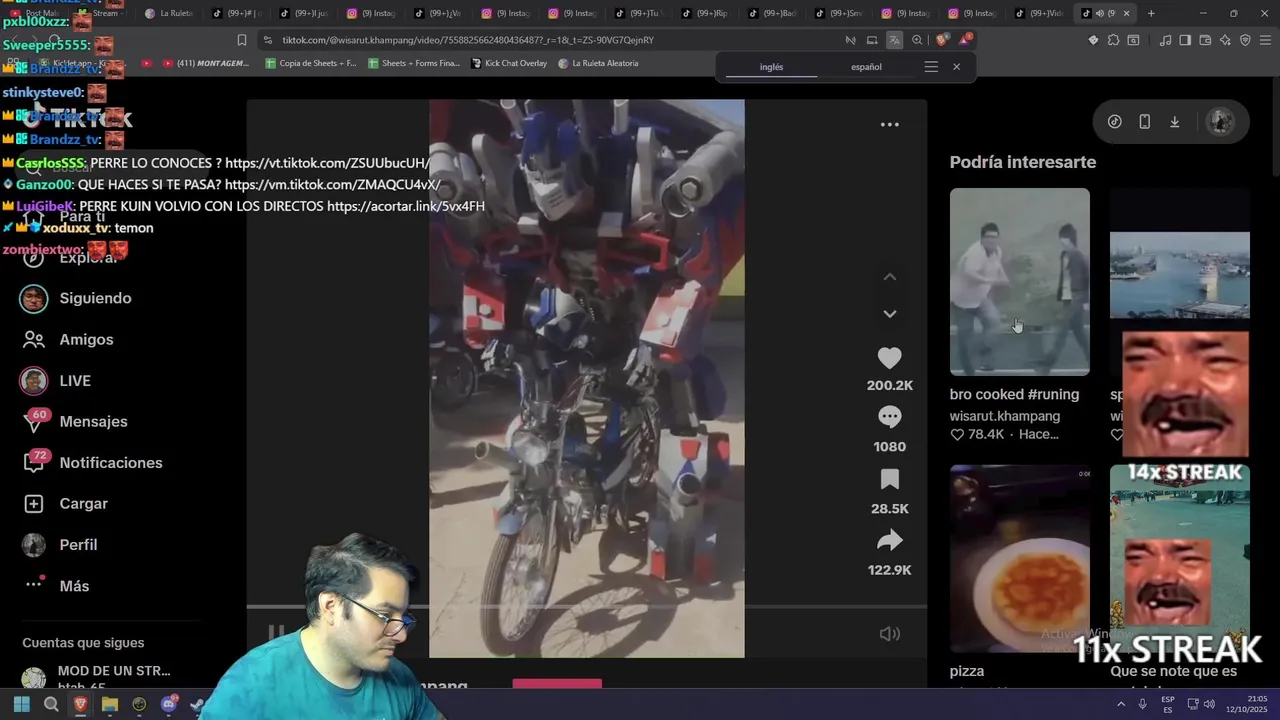The width and height of the screenshot is (1280, 720).
Task: Go to the next video with down chevron
Action: click(889, 314)
